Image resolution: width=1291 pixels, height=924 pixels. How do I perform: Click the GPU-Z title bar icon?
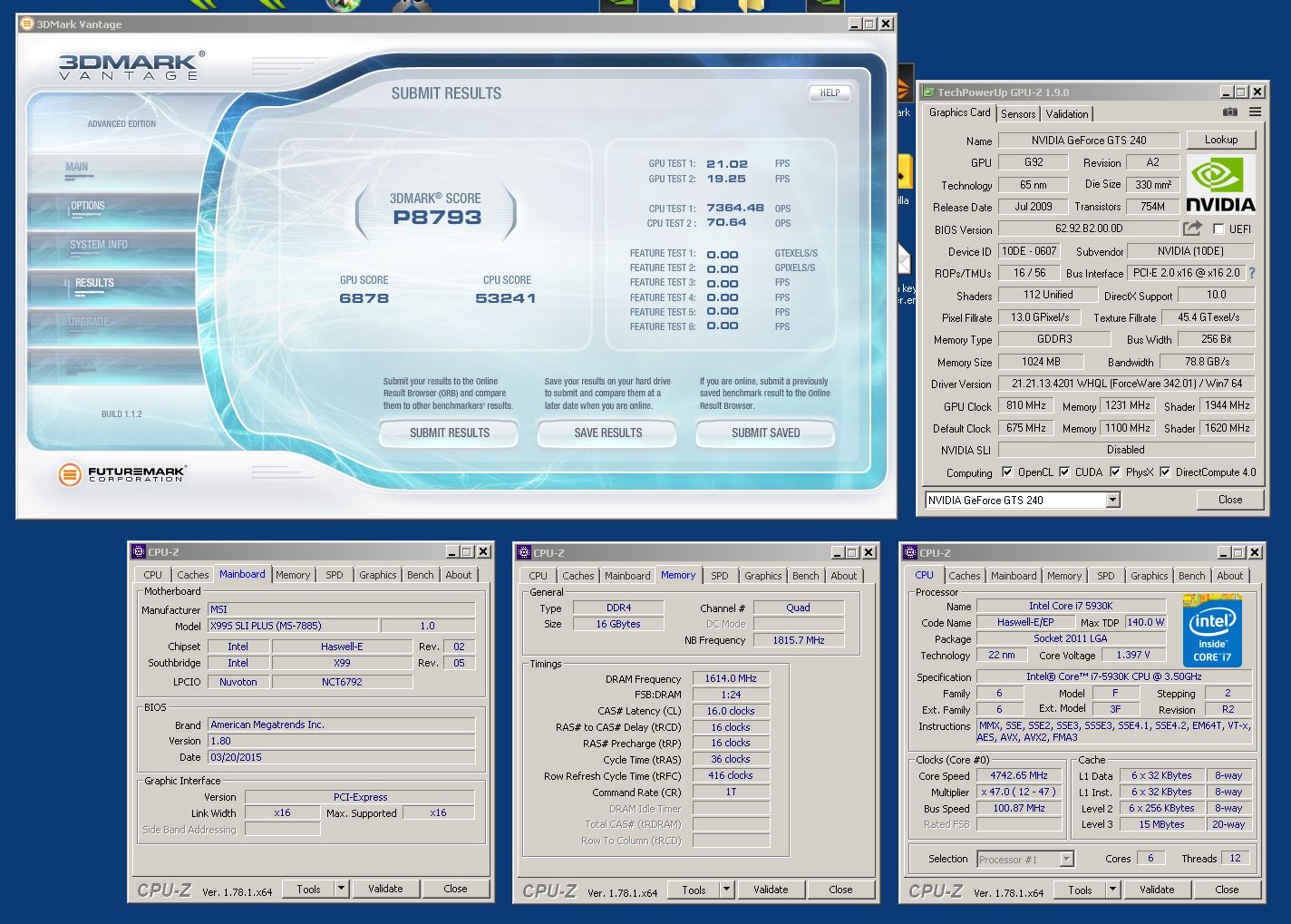click(927, 92)
